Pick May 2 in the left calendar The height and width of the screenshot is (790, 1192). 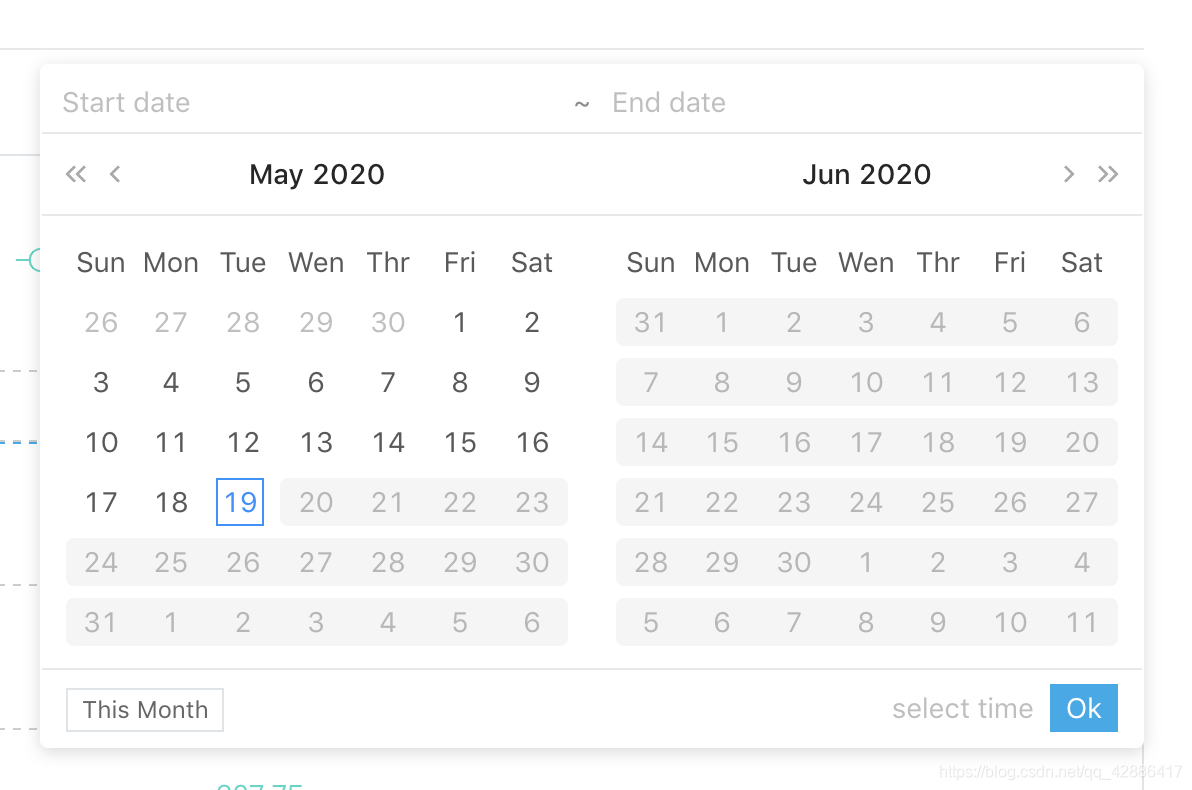coord(532,322)
